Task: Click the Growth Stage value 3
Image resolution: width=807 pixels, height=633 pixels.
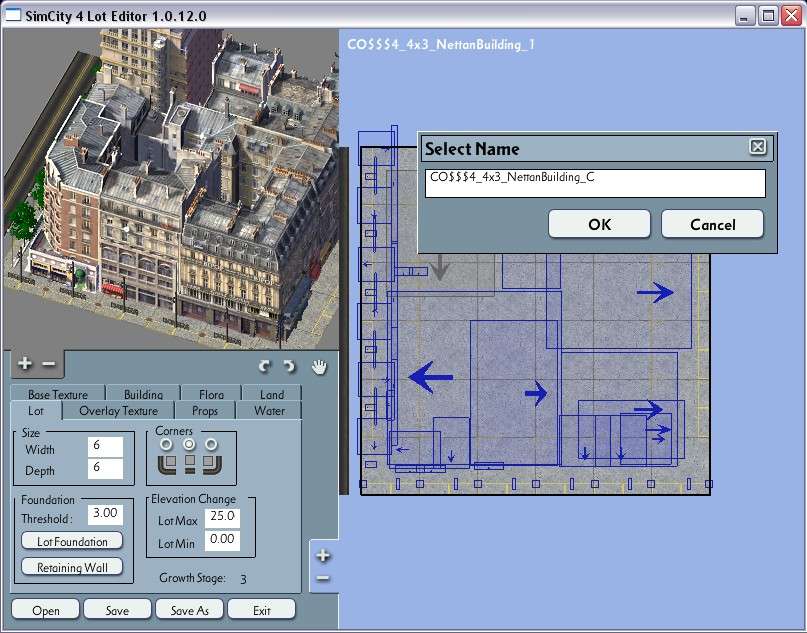Action: [243, 579]
